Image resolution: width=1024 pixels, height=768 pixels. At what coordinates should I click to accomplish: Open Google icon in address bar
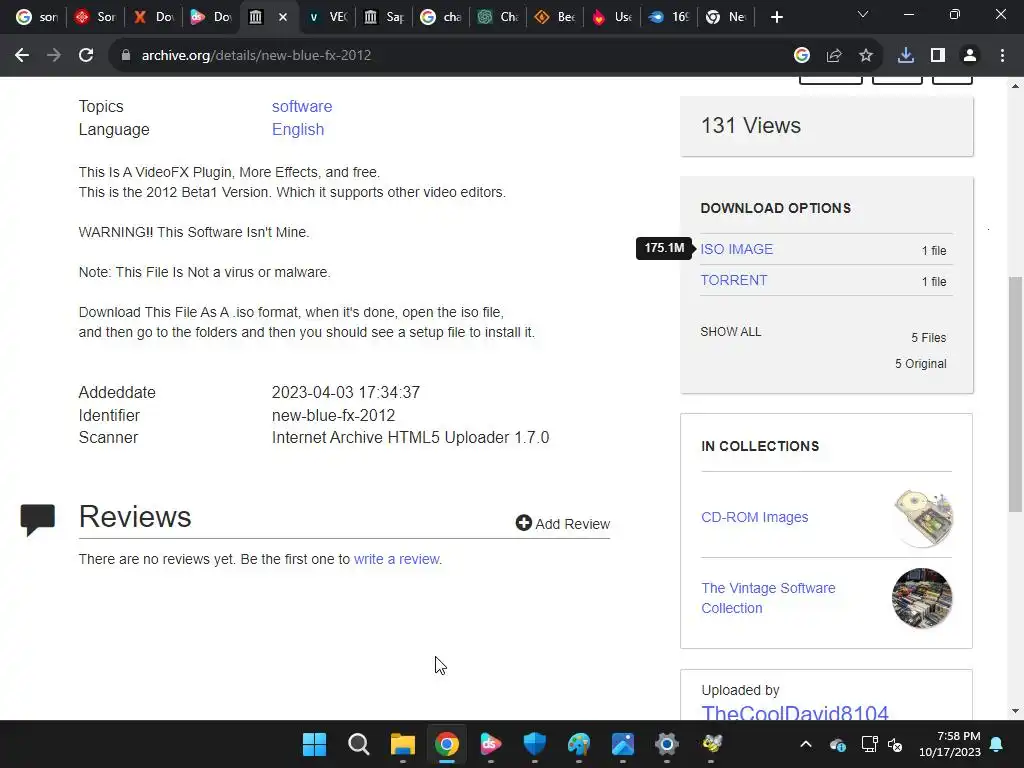pos(802,56)
